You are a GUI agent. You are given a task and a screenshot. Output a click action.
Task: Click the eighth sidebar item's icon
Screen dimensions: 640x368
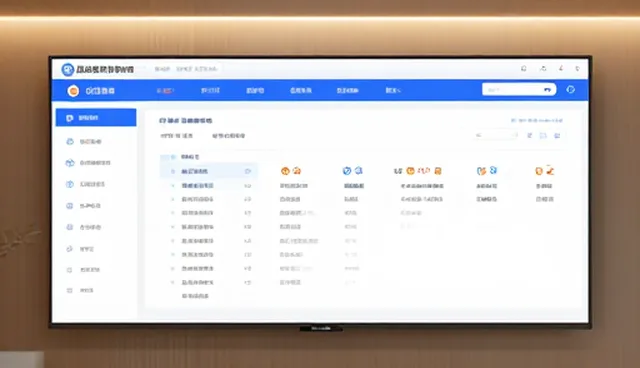[x=70, y=270]
